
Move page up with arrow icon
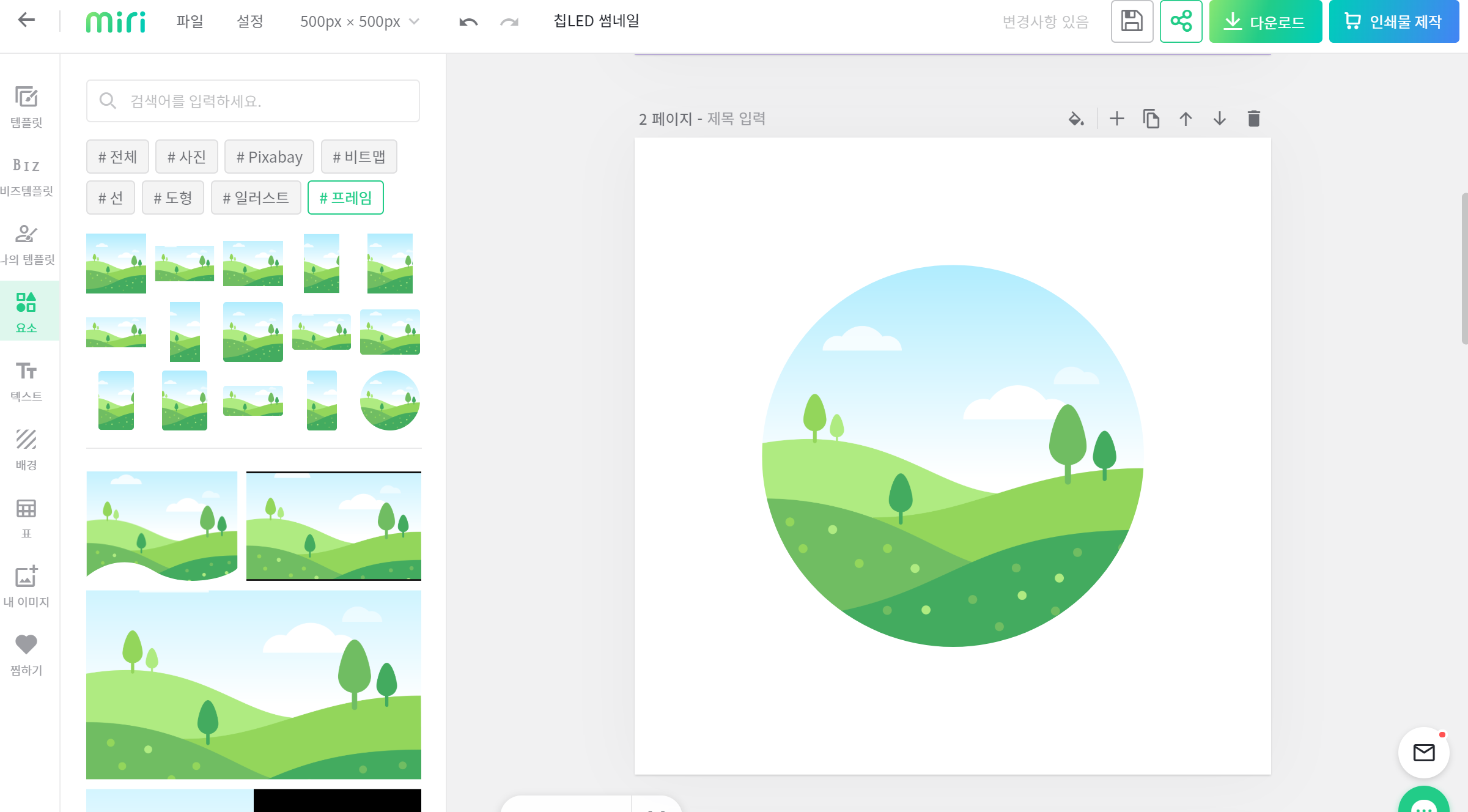pos(1186,119)
